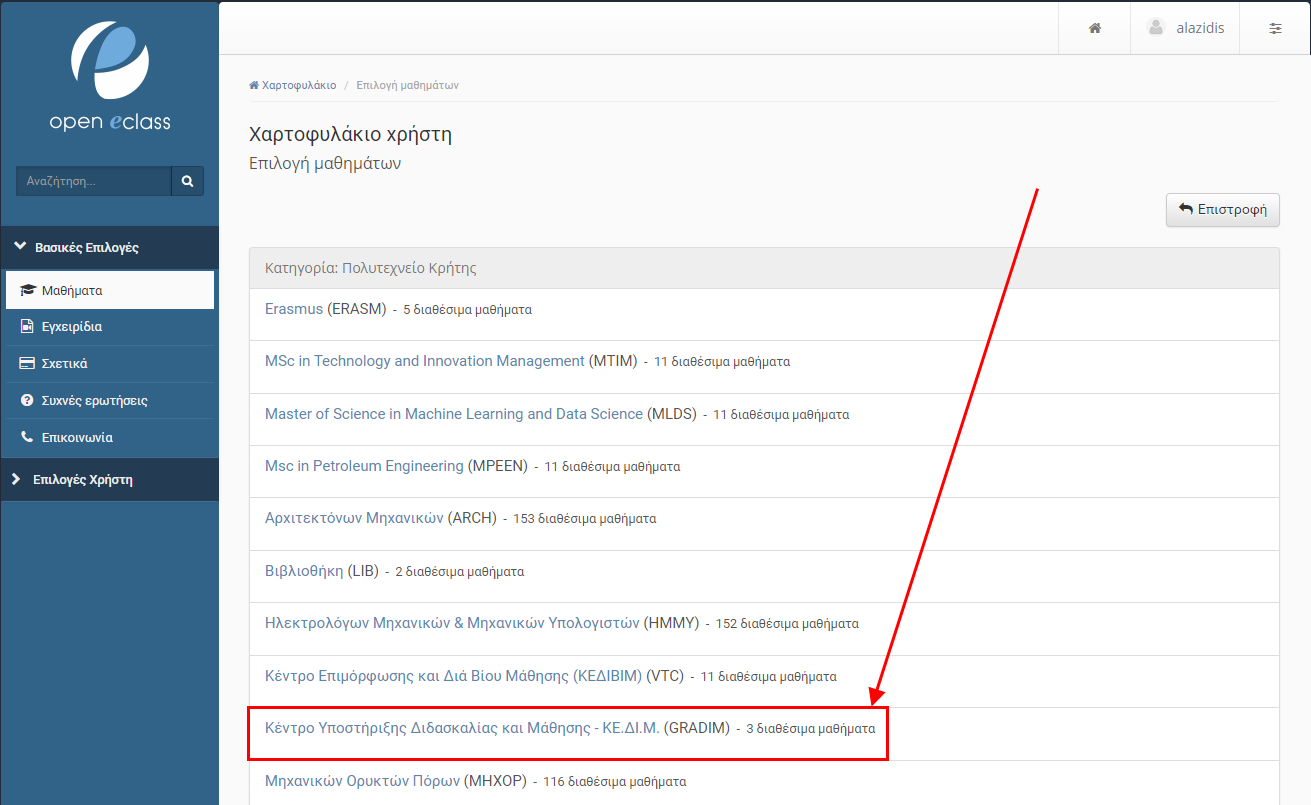Click the 153 διαθέσιμα μαθήματα text
Viewport: 1311px width, 805px height.
[x=585, y=519]
